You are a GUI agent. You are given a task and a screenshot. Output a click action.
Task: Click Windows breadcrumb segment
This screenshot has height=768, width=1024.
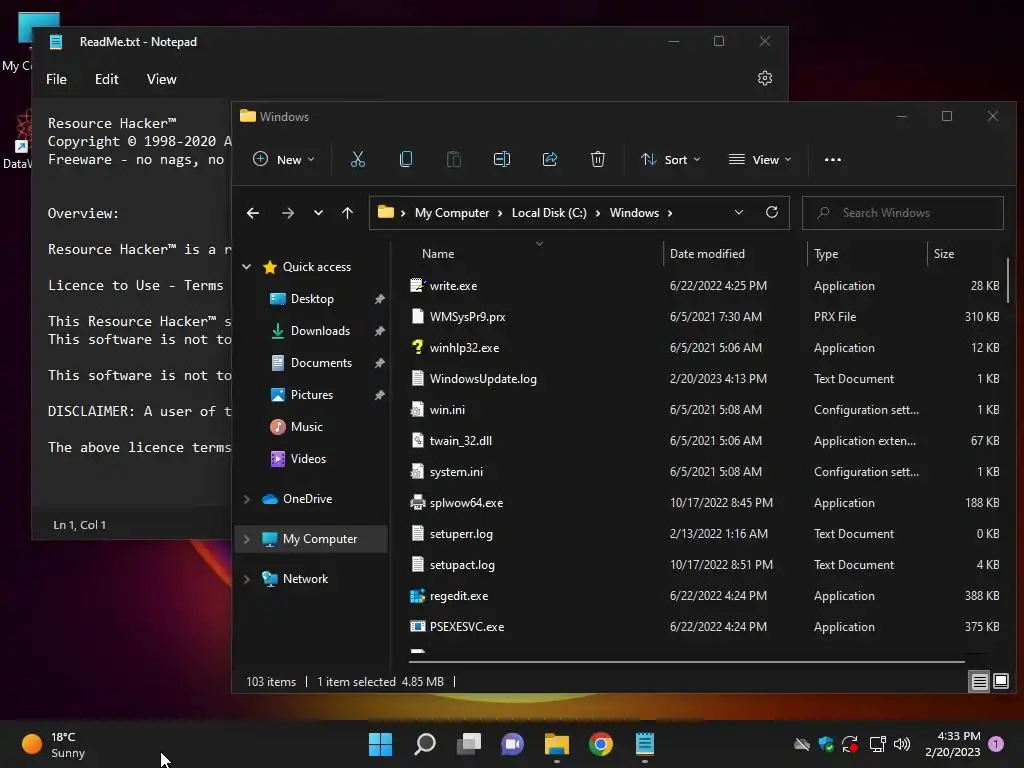click(634, 213)
